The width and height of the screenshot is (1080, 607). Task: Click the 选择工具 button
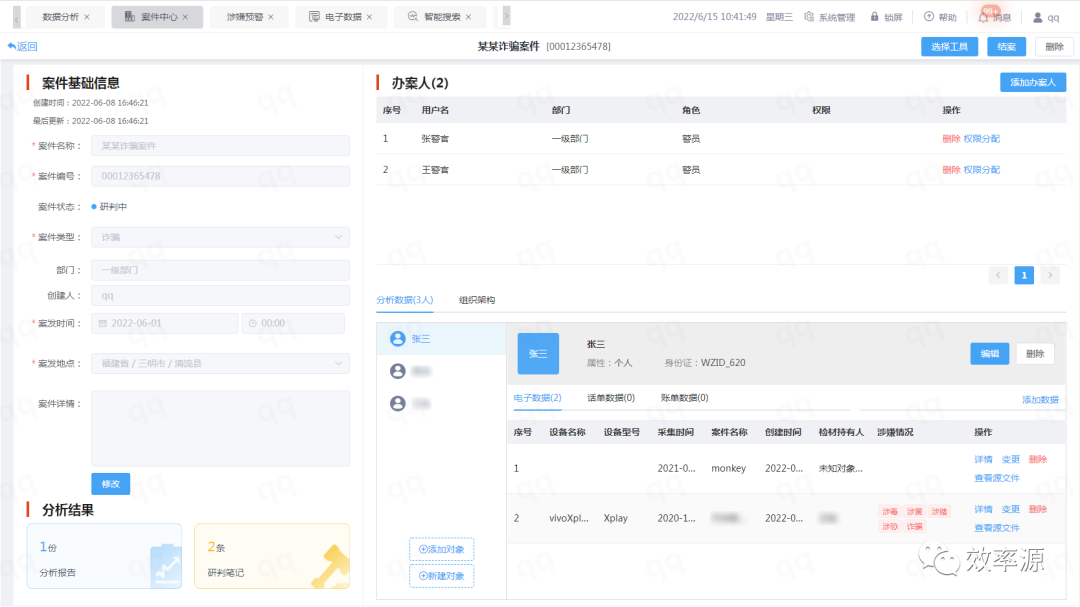coord(949,46)
